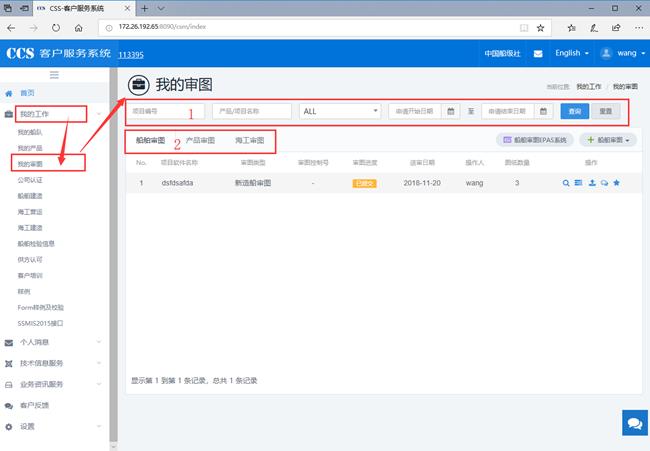The width and height of the screenshot is (650, 451).
Task: Click the upload icon in the operations column
Action: (x=592, y=183)
